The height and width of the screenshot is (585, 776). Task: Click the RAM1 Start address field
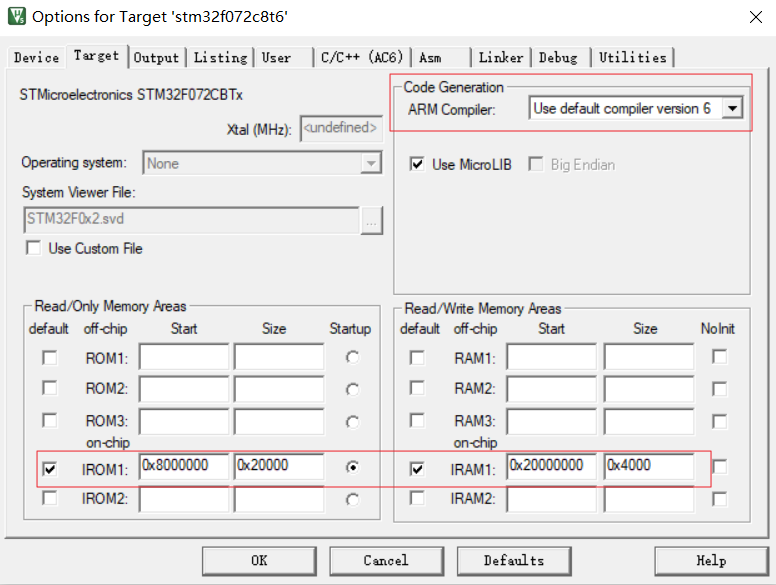(551, 356)
